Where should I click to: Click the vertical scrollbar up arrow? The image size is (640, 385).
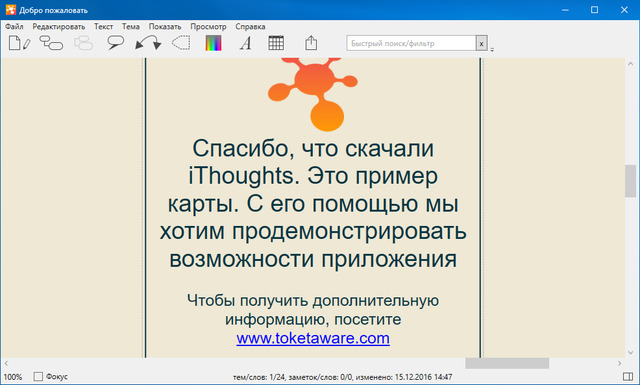(x=630, y=64)
